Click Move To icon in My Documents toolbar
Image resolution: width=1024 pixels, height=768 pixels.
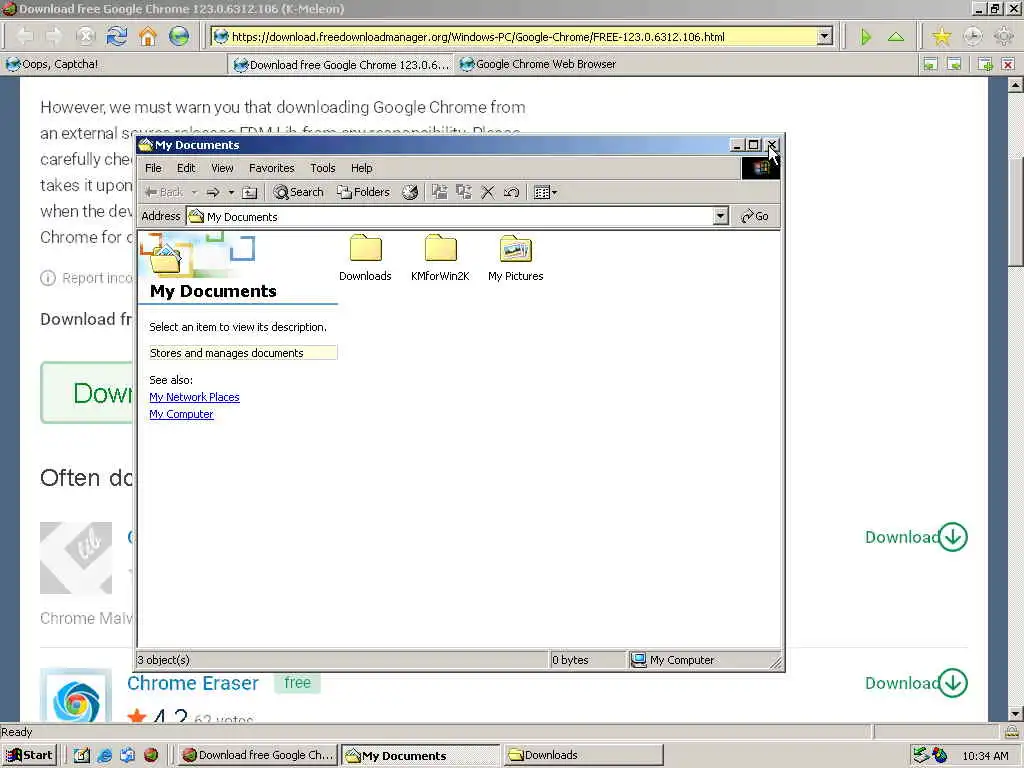click(440, 192)
